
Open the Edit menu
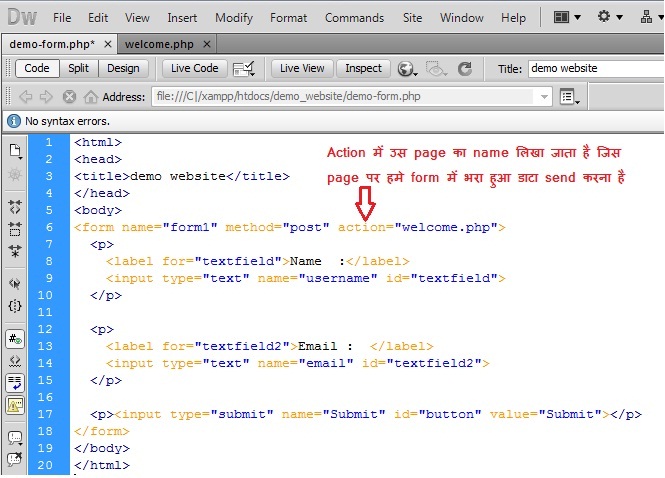(98, 18)
